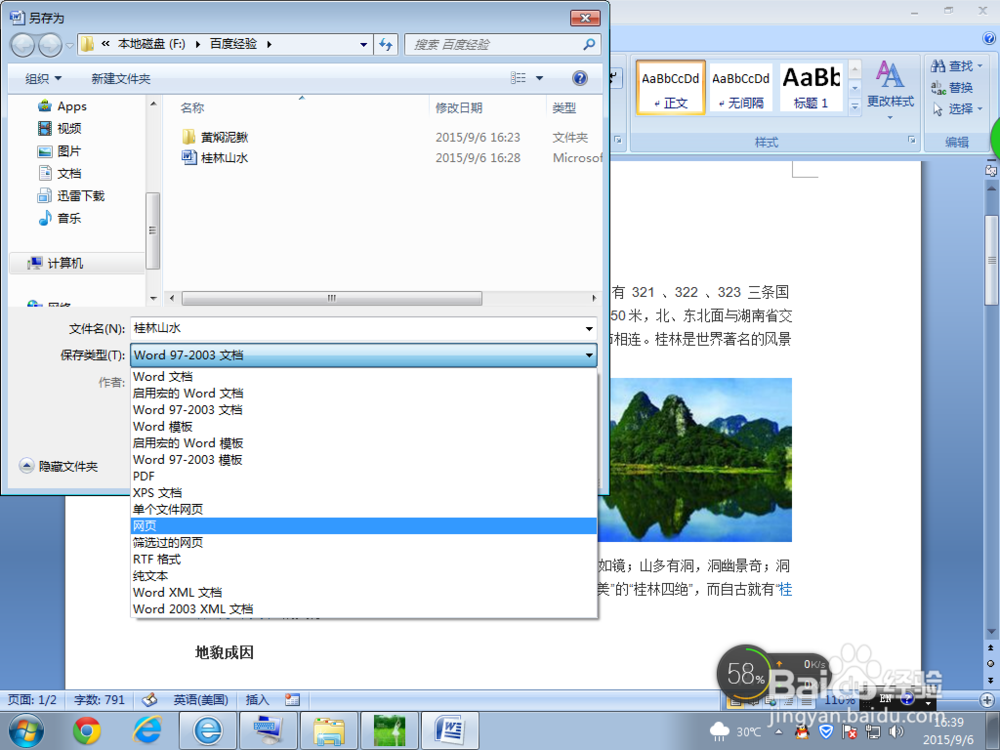Open the 样式 dialog launcher
Image resolution: width=1000 pixels, height=750 pixels.
click(911, 140)
